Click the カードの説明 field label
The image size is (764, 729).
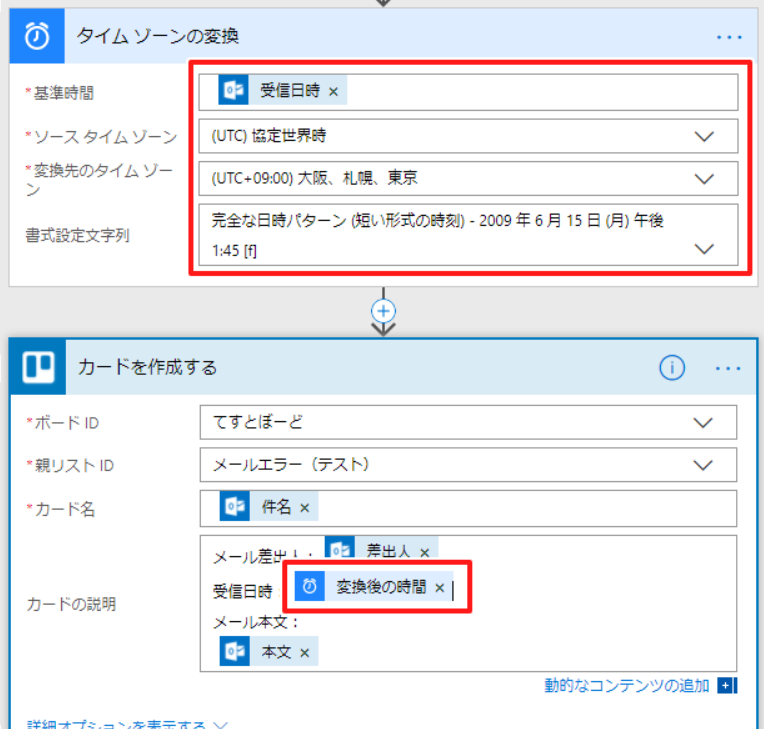coord(71,604)
